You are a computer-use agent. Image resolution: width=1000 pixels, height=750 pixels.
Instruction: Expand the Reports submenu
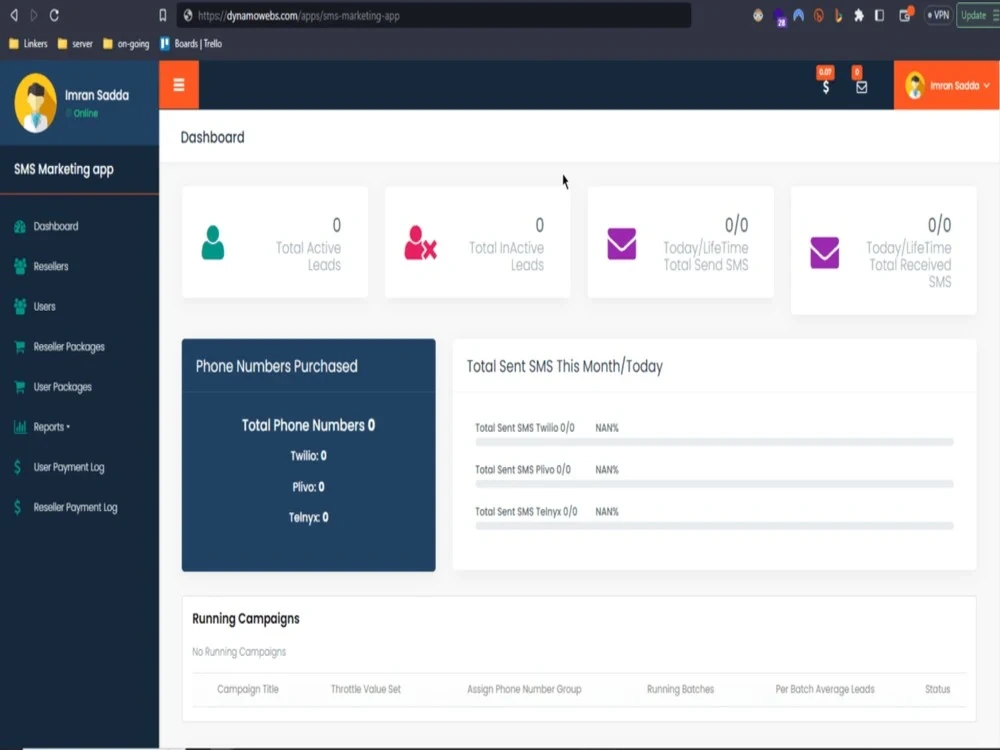tap(51, 427)
